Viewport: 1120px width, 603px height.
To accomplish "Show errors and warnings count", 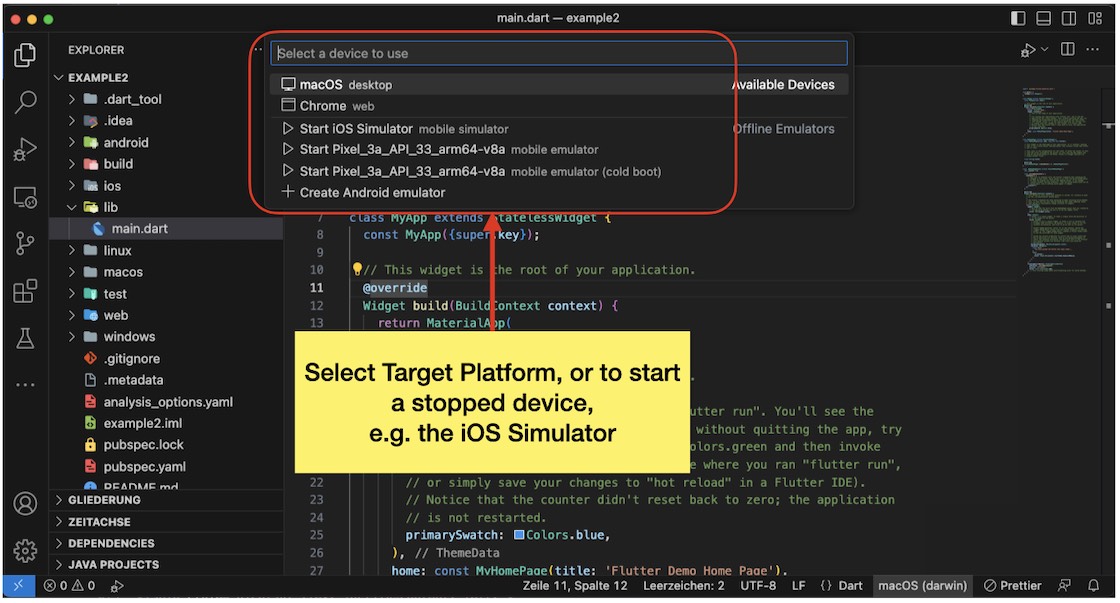I will point(69,586).
